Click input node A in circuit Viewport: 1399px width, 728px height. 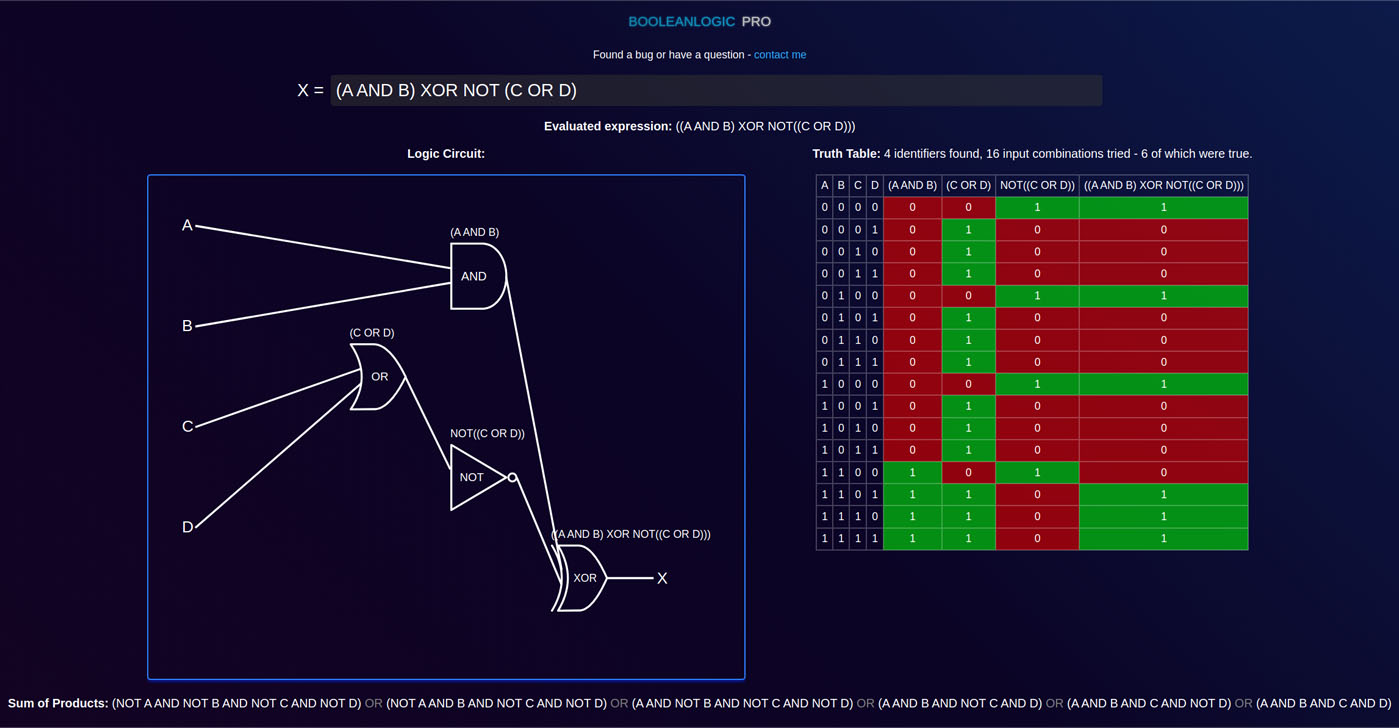(x=187, y=226)
